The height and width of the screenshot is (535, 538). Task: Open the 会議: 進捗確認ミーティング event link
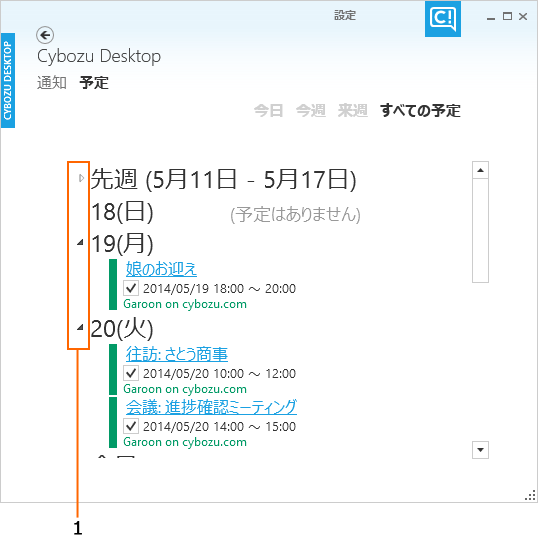pyautogui.click(x=211, y=407)
